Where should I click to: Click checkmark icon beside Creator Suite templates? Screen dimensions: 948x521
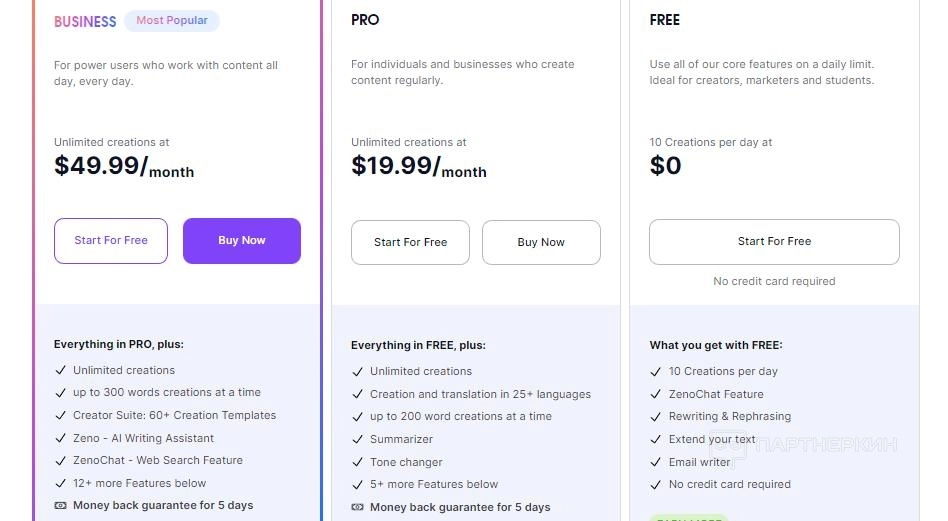(60, 415)
